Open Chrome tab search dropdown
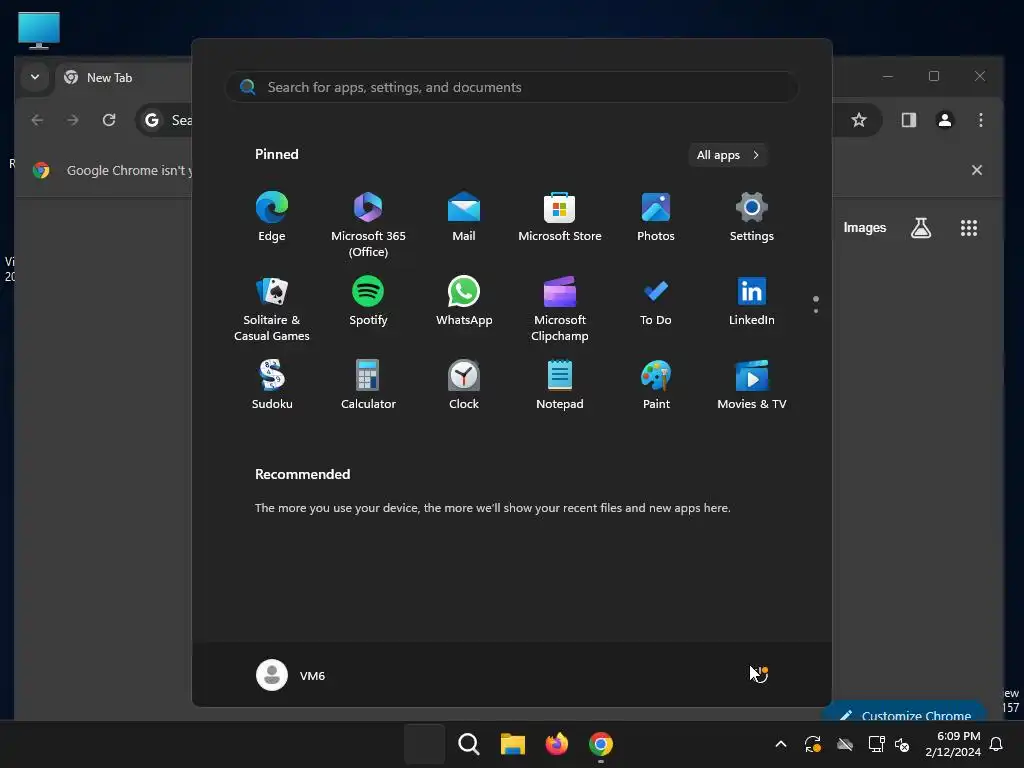 (x=35, y=77)
